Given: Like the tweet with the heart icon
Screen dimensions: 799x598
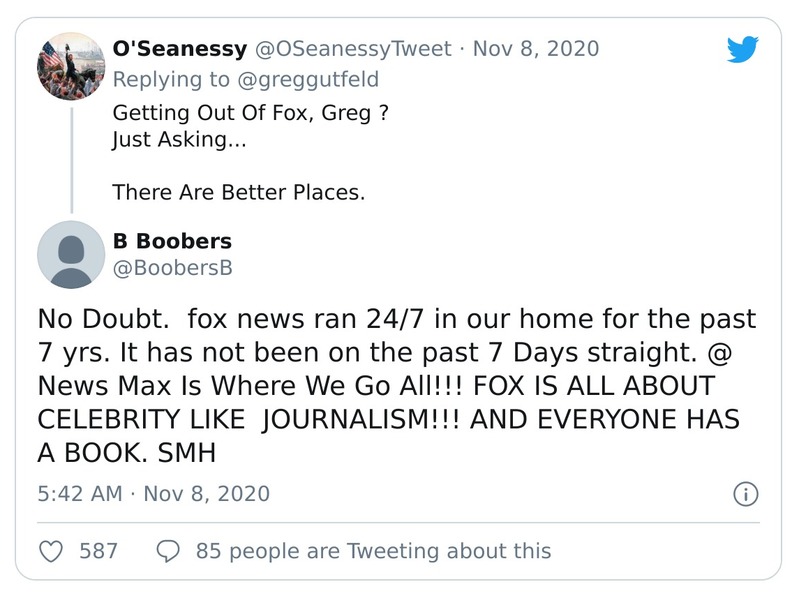Looking at the screenshot, I should pyautogui.click(x=50, y=550).
